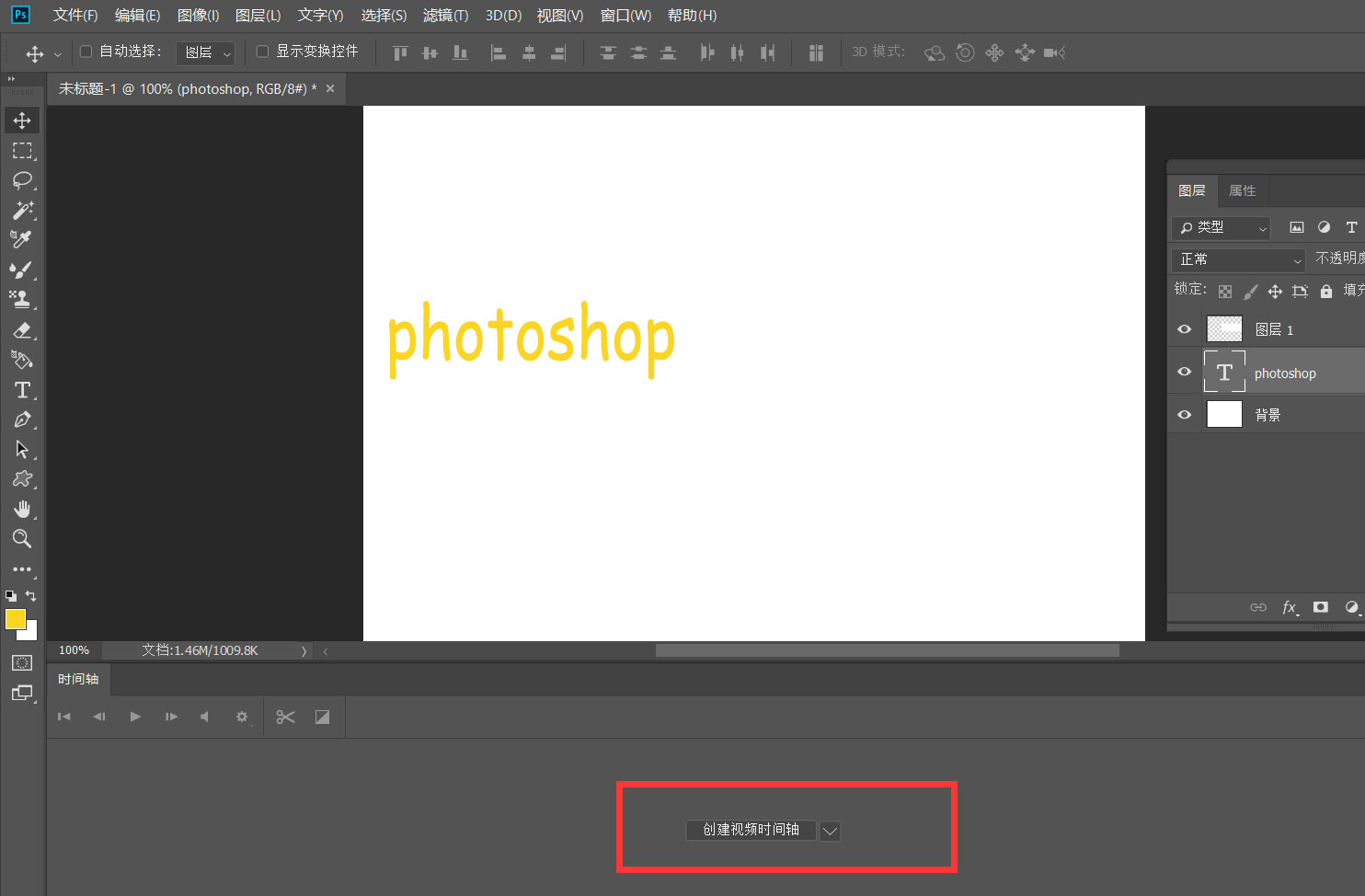Switch to the 属性 panel tab
Viewport: 1365px width, 896px height.
point(1242,190)
